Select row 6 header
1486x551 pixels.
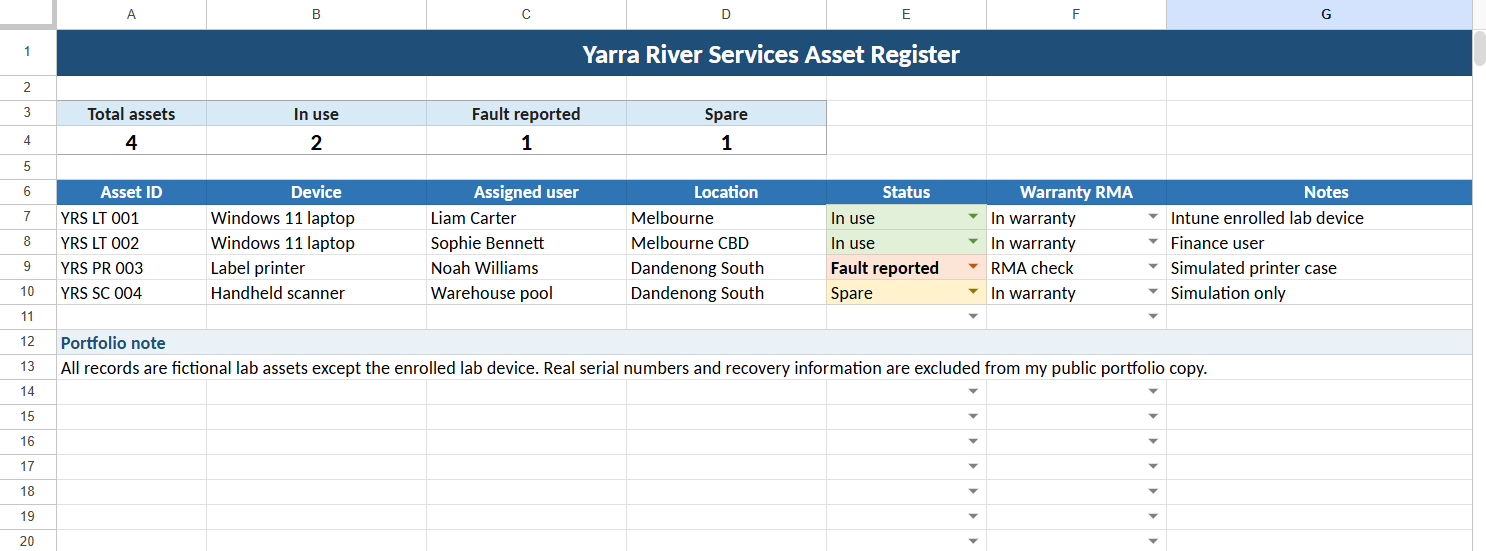point(28,192)
